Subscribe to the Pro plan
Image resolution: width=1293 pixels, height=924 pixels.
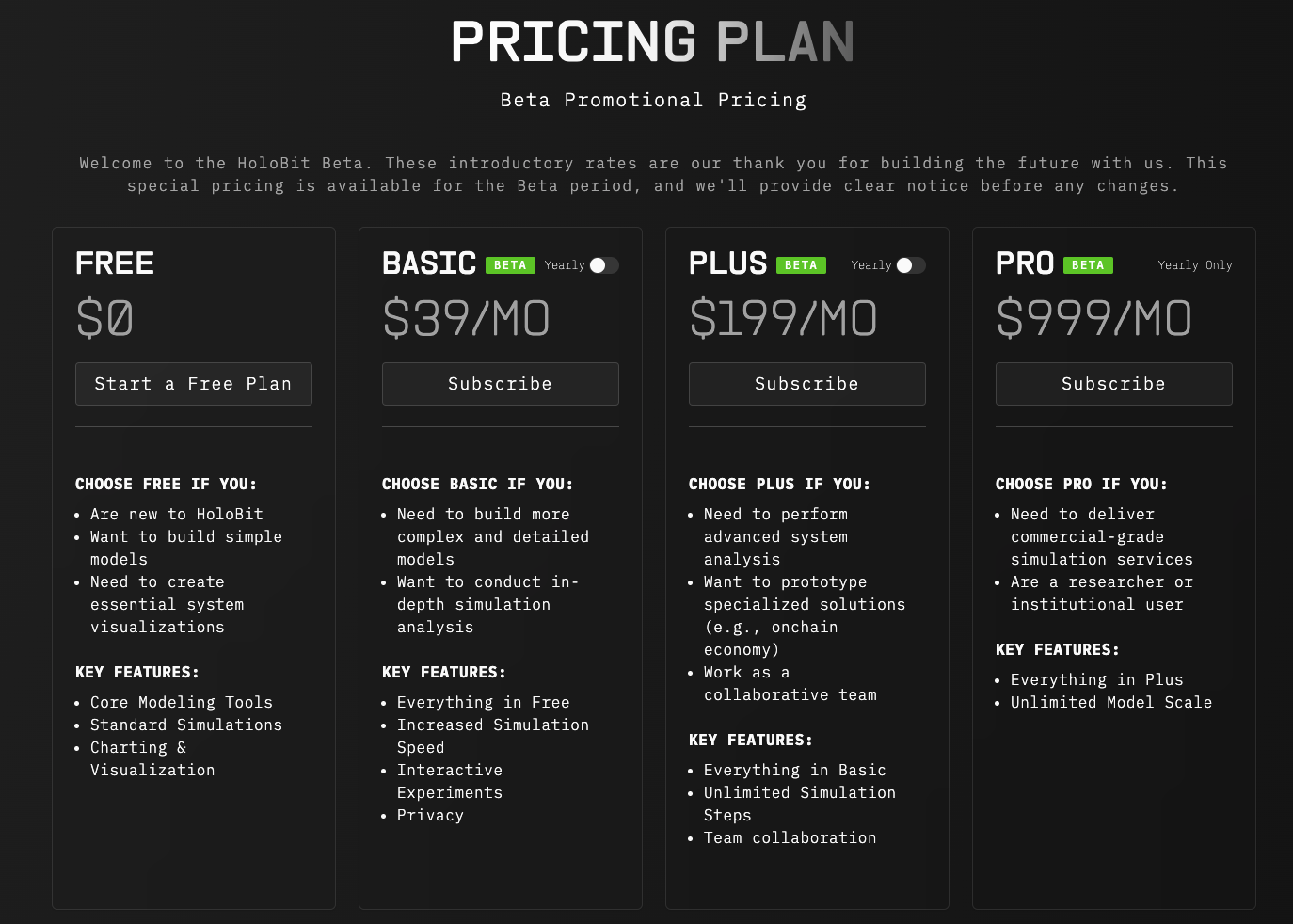(x=1113, y=384)
